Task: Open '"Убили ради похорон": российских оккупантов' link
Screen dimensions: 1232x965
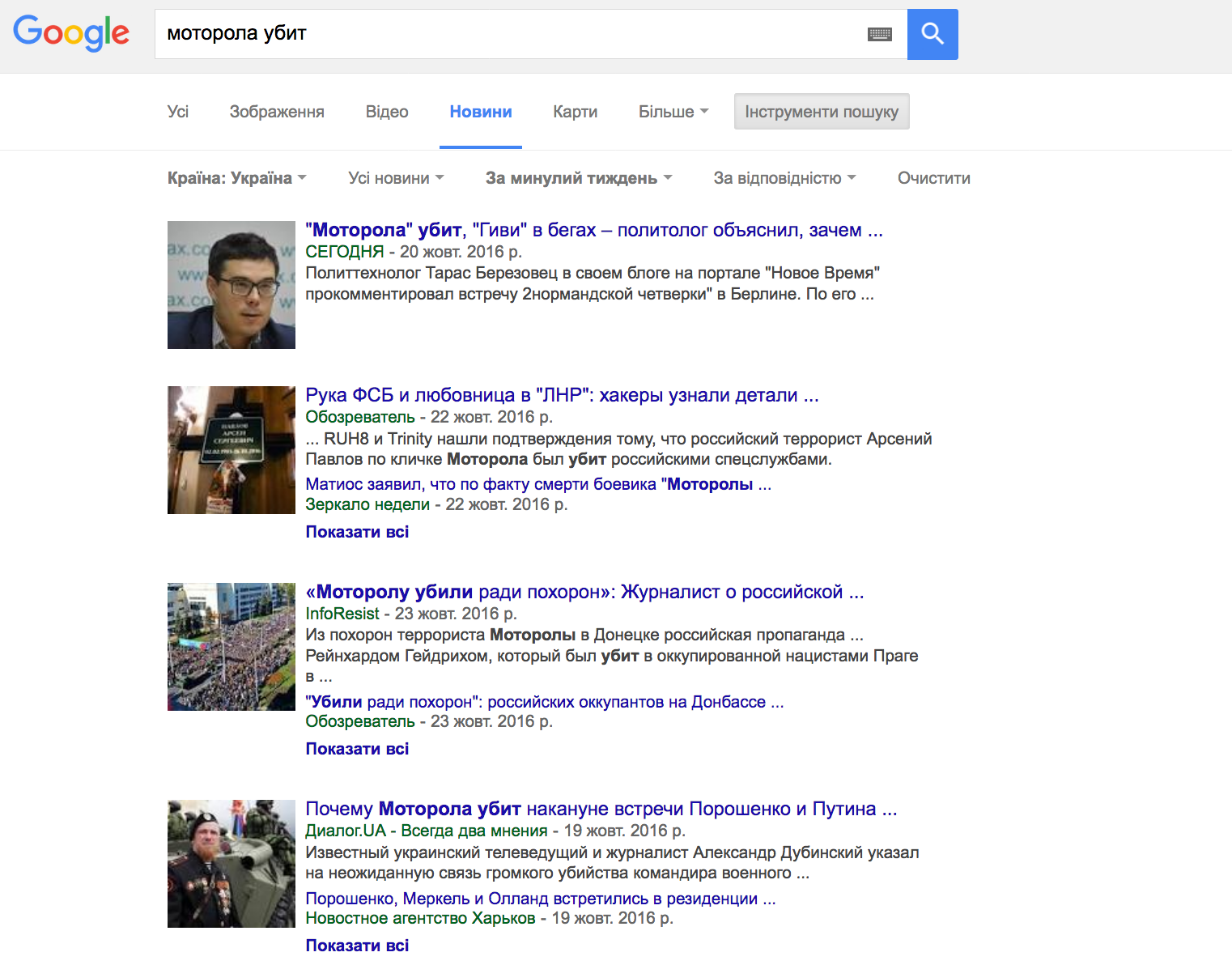Action: click(x=545, y=702)
